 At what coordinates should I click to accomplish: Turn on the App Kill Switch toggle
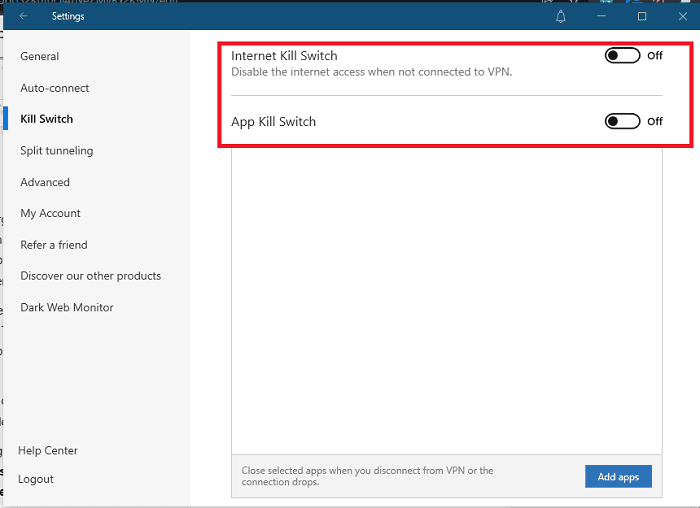(622, 121)
